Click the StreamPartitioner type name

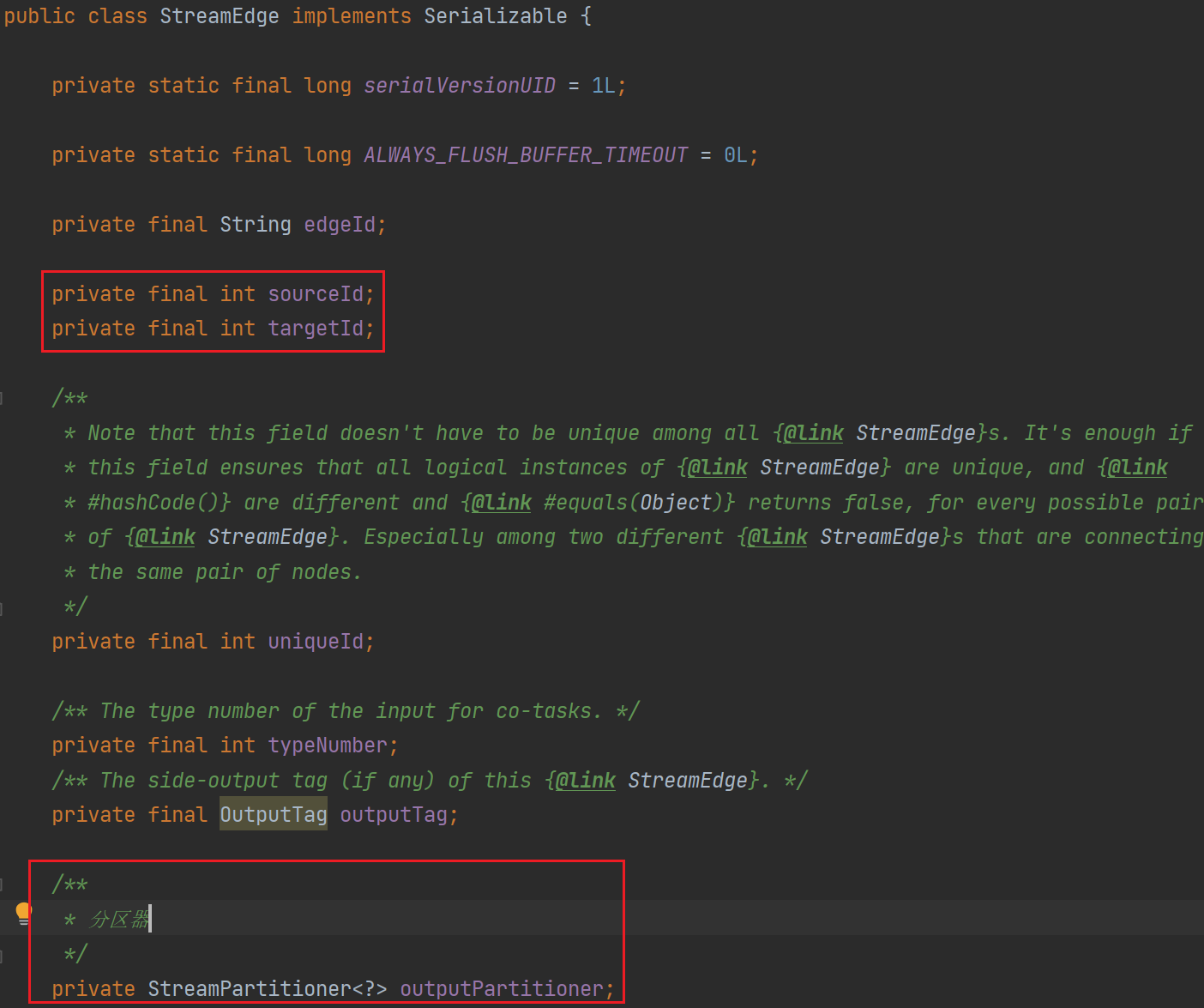click(250, 989)
